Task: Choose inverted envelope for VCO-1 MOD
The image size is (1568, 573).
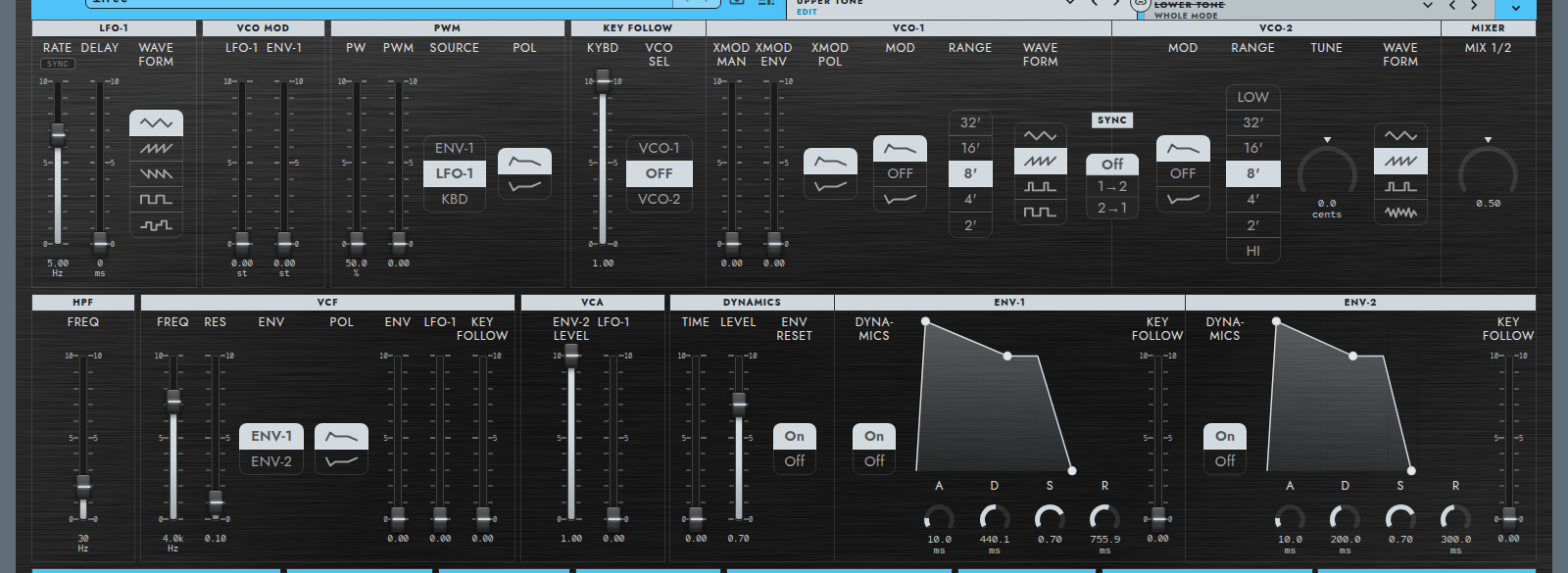Action: 900,199
